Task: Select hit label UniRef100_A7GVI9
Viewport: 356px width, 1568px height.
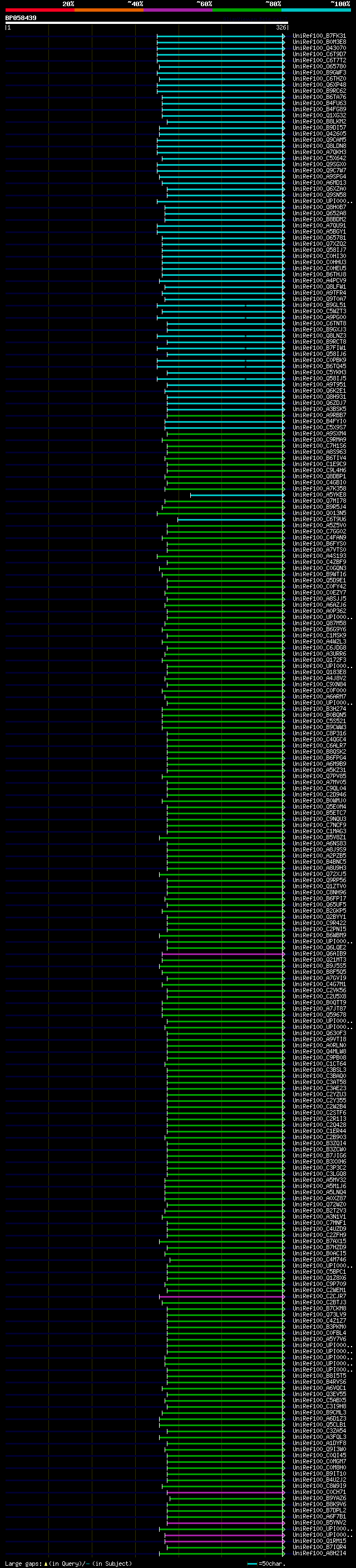Action: (319, 978)
